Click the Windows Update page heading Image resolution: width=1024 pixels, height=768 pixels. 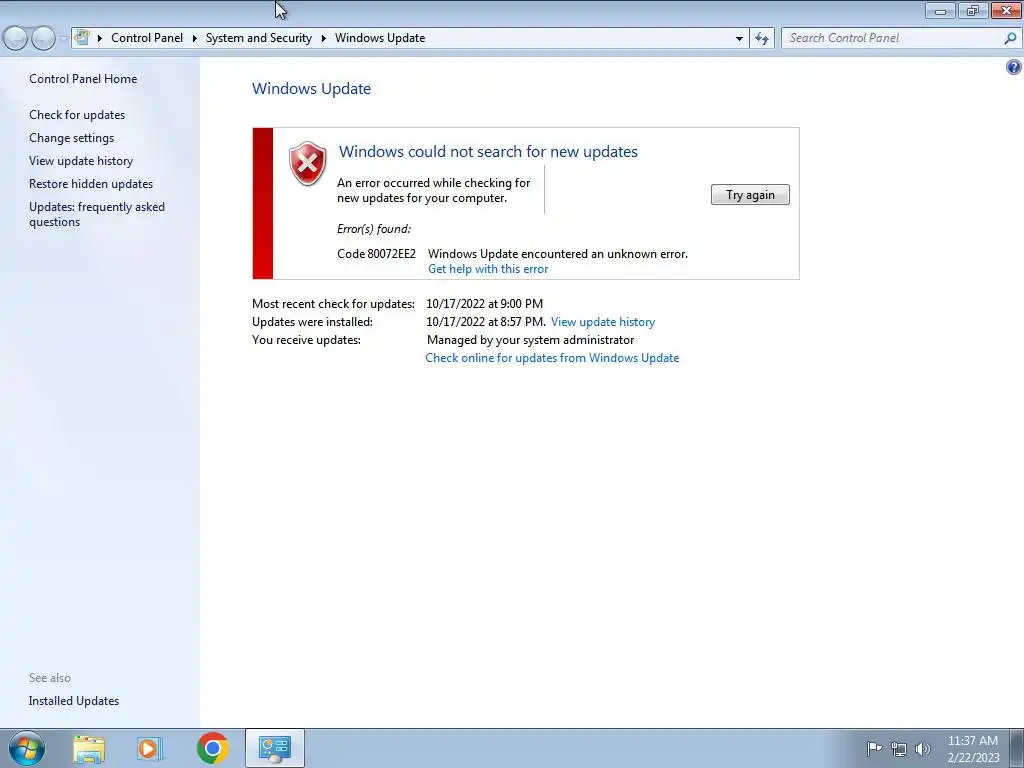[x=312, y=89]
